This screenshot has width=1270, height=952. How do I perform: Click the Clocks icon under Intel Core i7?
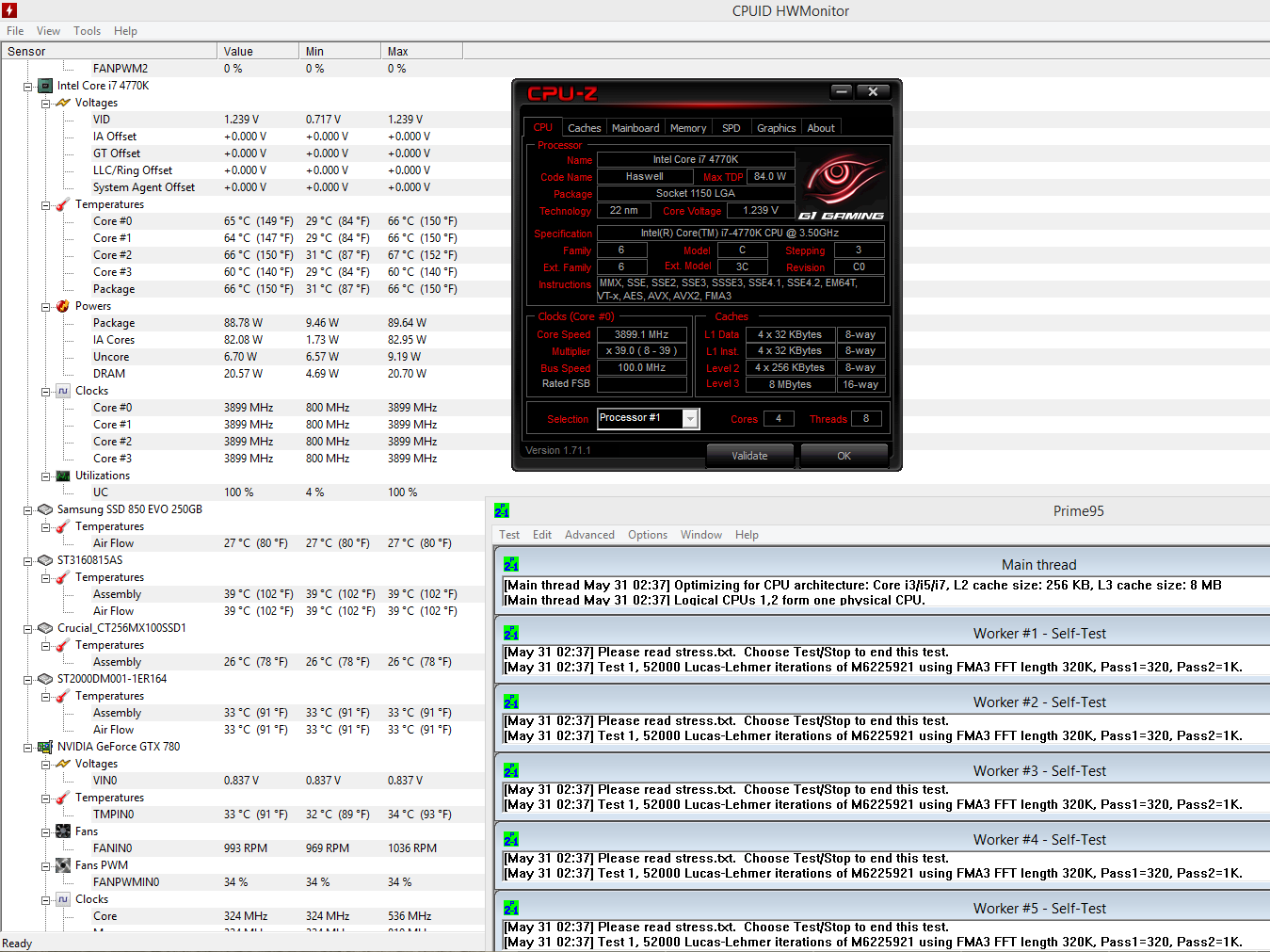(x=63, y=391)
